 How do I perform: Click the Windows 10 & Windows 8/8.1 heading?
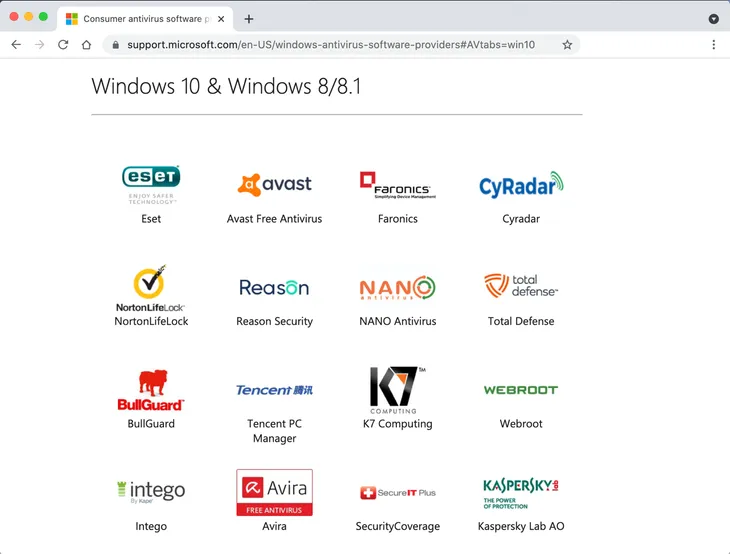click(x=226, y=86)
